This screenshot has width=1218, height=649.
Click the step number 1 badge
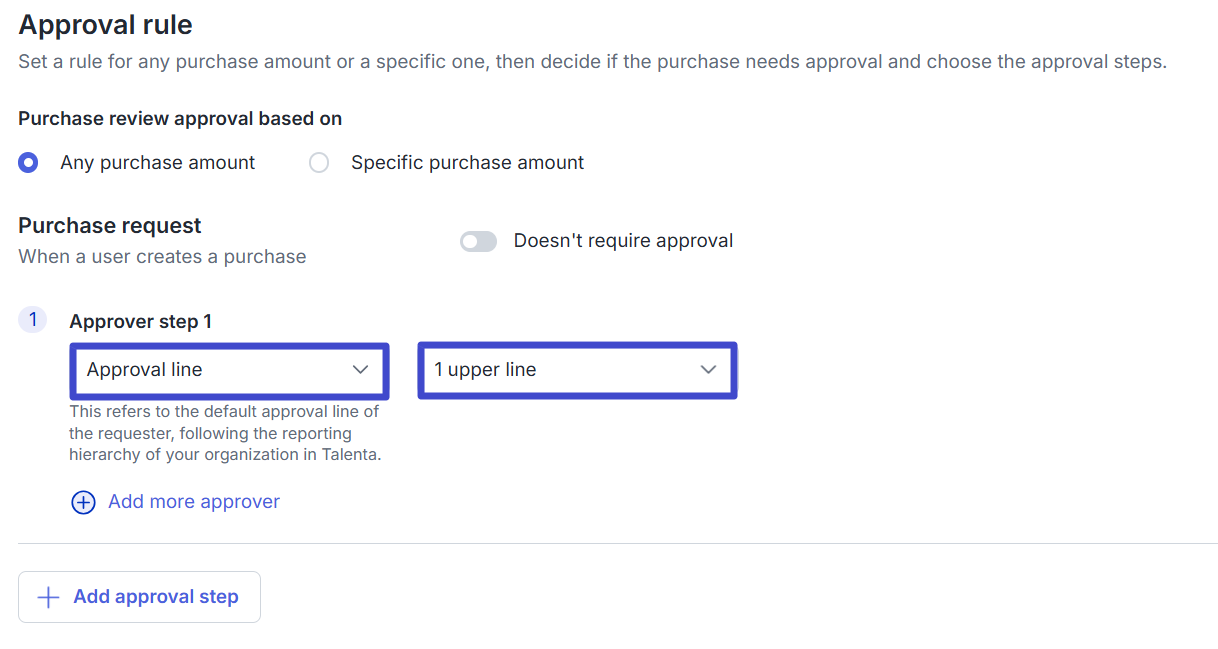tap(32, 320)
